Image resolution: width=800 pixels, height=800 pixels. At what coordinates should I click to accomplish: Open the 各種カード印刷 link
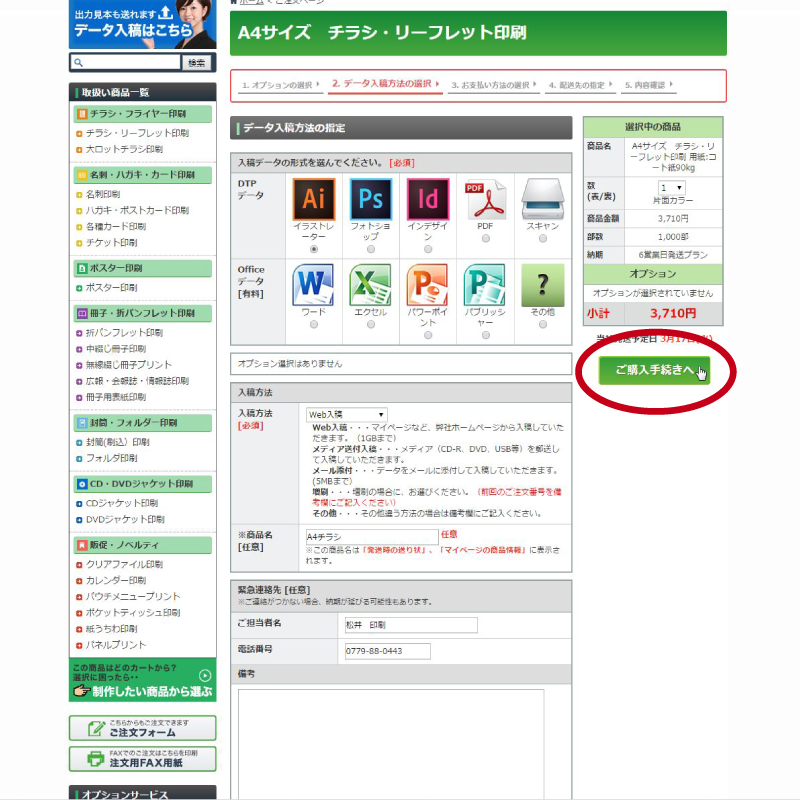point(116,226)
